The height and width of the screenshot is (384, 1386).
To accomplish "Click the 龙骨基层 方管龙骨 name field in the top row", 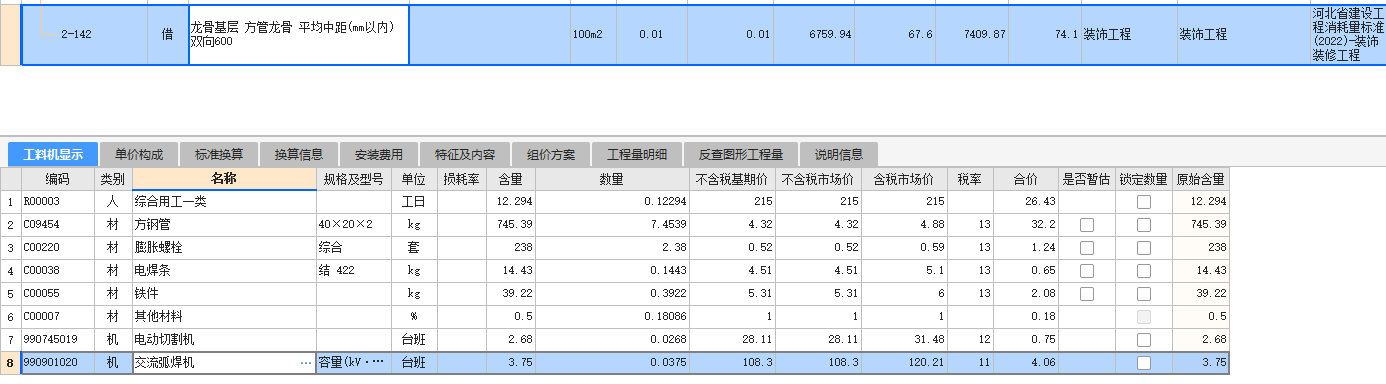I will [299, 34].
